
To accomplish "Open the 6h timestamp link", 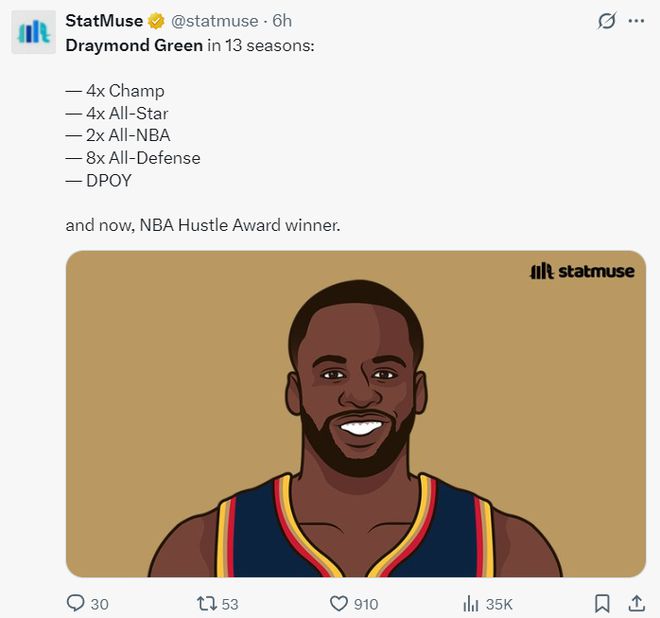I will (283, 21).
